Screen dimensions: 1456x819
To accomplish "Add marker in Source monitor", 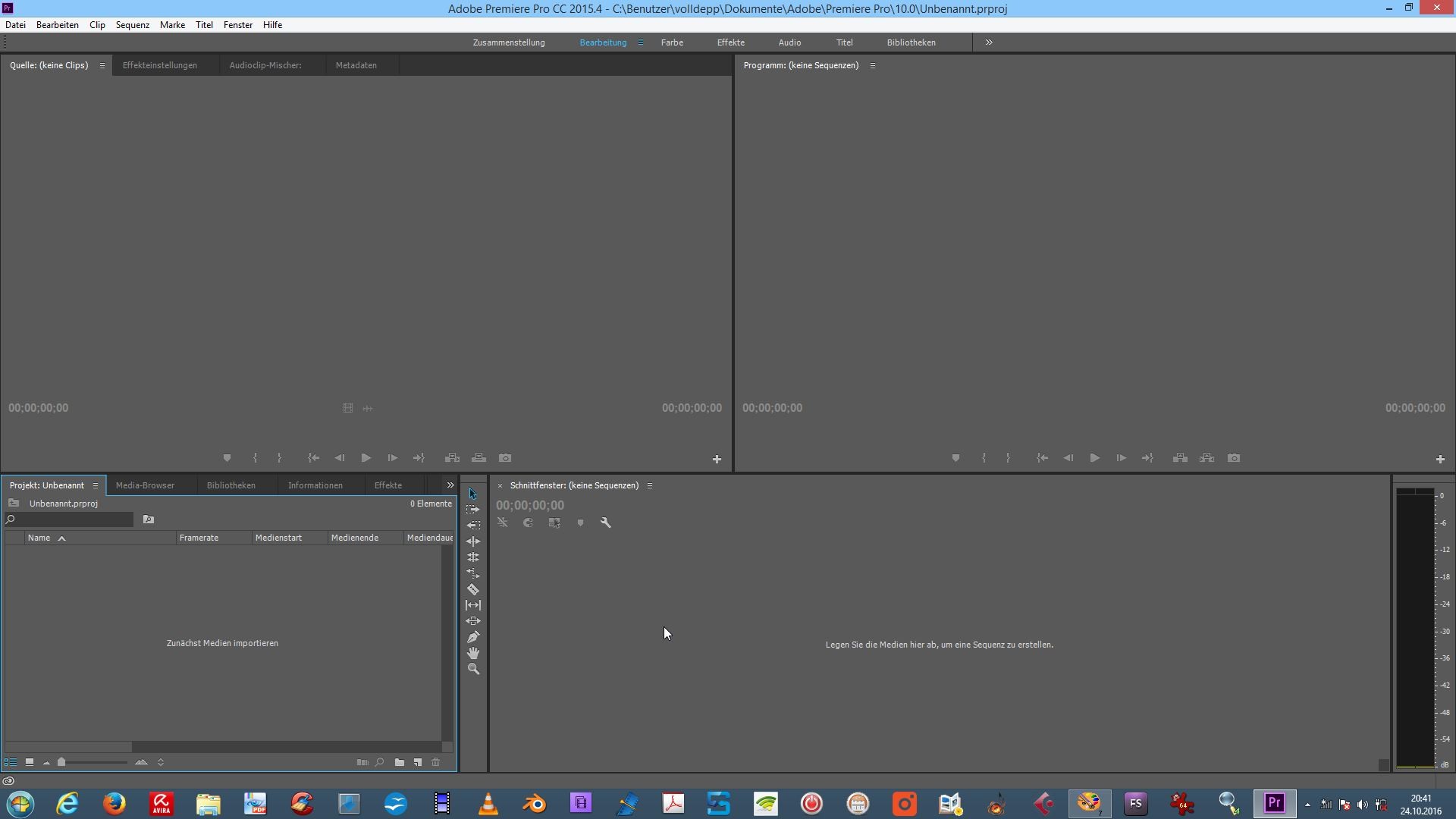I will [x=227, y=458].
